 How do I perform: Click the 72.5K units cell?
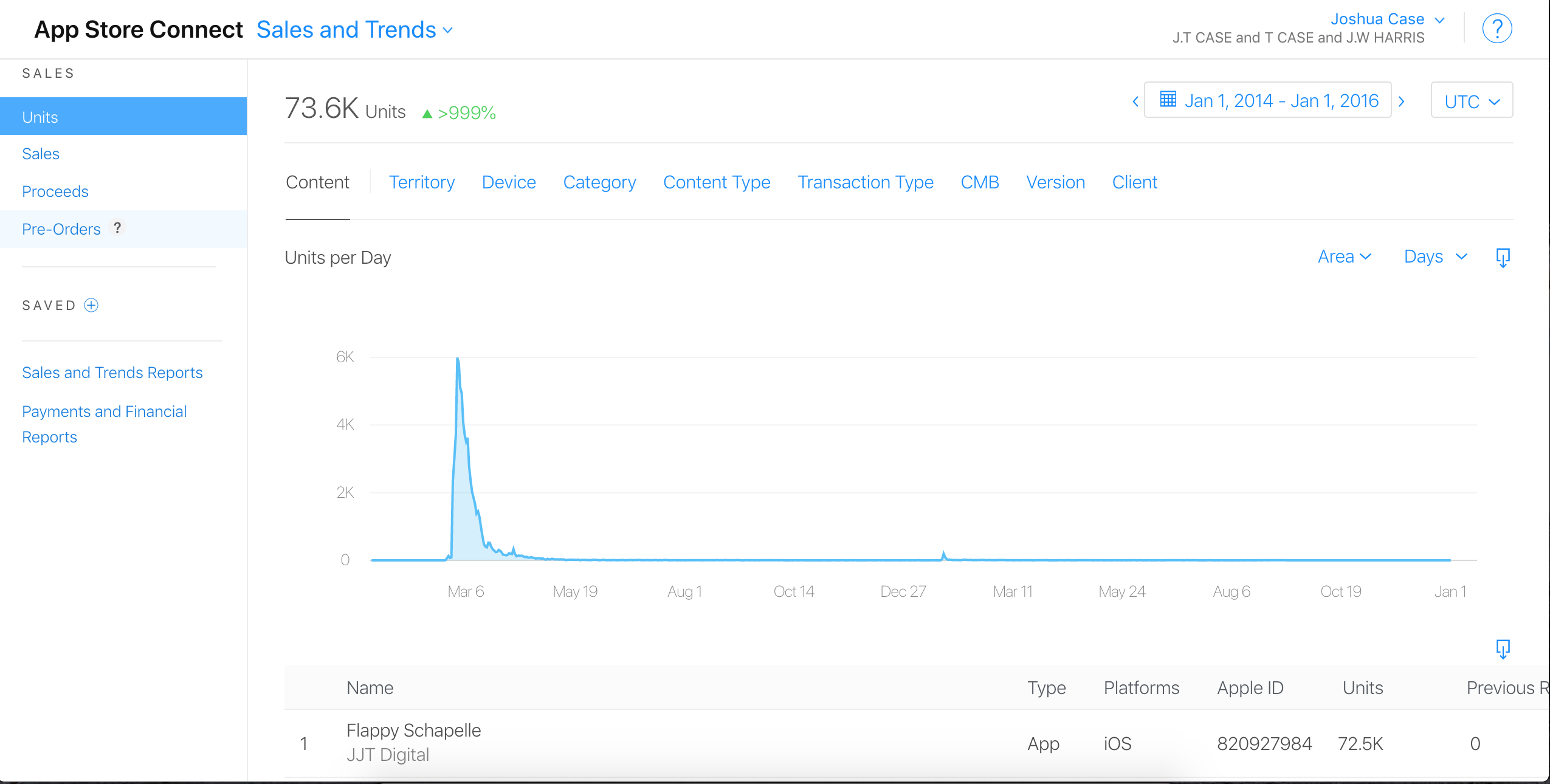click(x=1360, y=744)
